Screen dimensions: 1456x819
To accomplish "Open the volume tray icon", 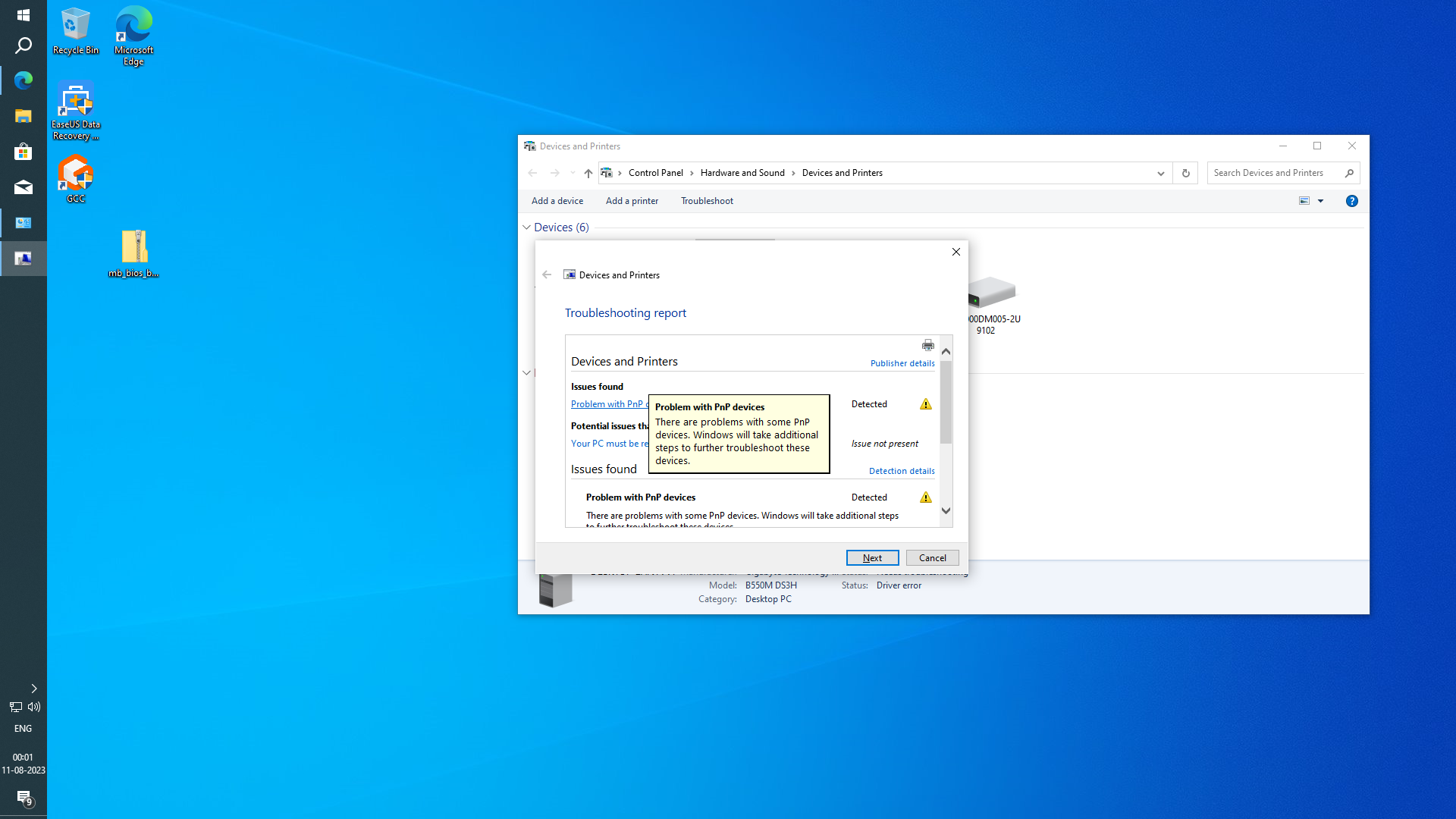I will [x=34, y=707].
